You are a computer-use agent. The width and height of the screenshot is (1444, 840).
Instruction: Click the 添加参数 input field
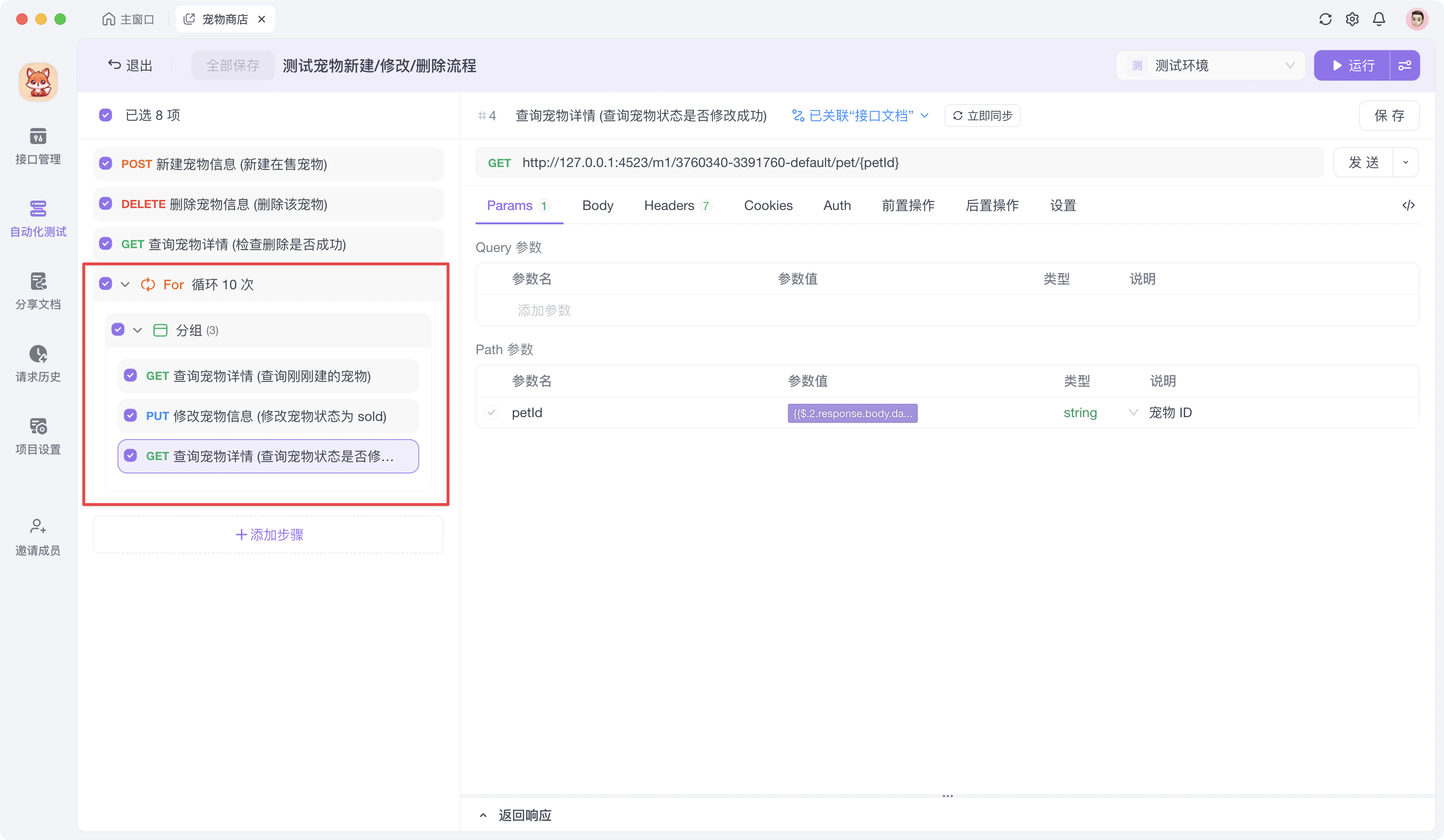[543, 310]
